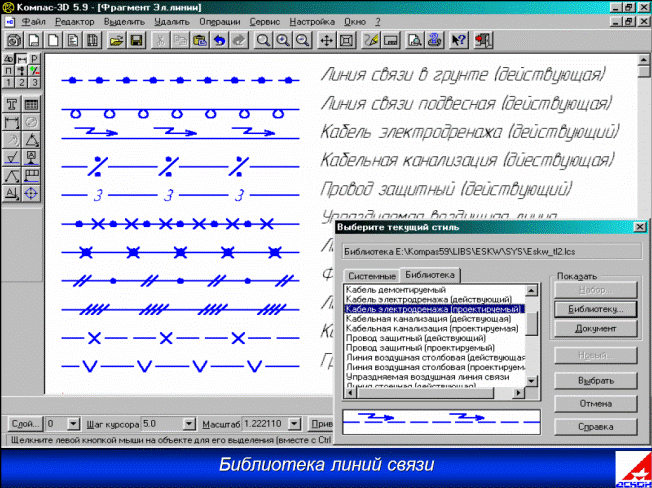Activate the pan view cross arrows tool

tap(327, 41)
